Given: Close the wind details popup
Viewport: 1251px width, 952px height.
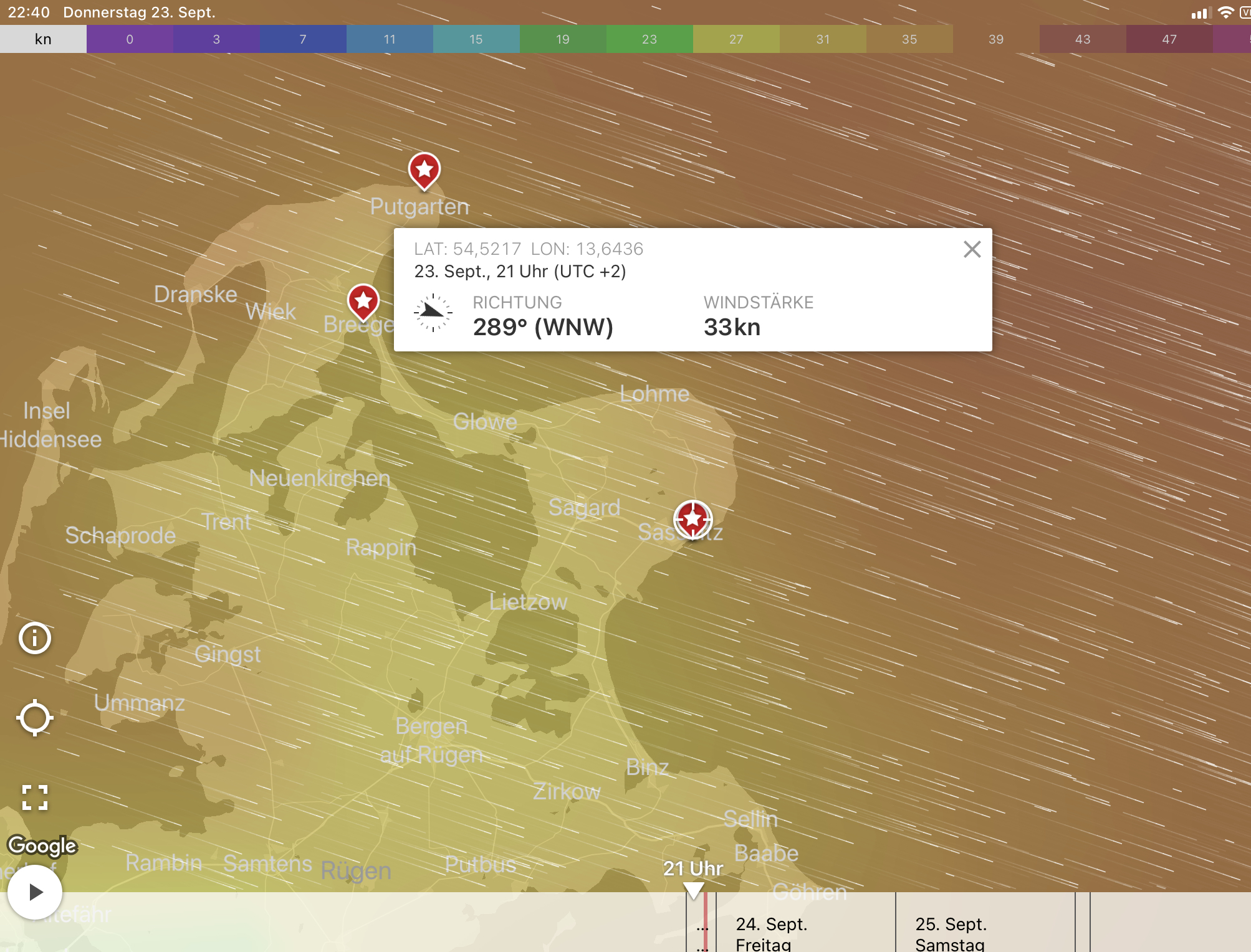Looking at the screenshot, I should pos(972,249).
